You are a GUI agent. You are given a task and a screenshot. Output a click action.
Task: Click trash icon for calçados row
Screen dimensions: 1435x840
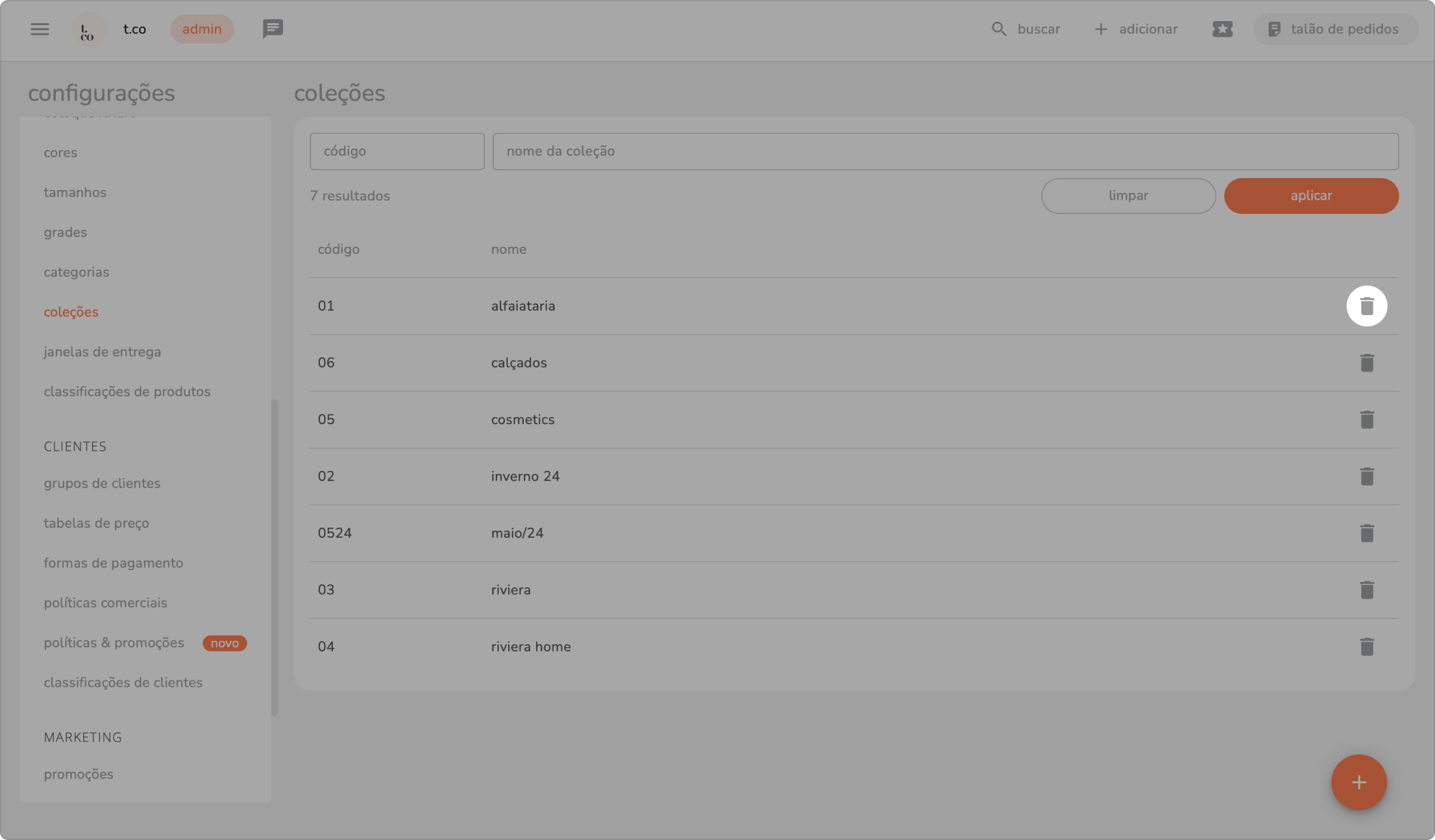click(x=1366, y=363)
